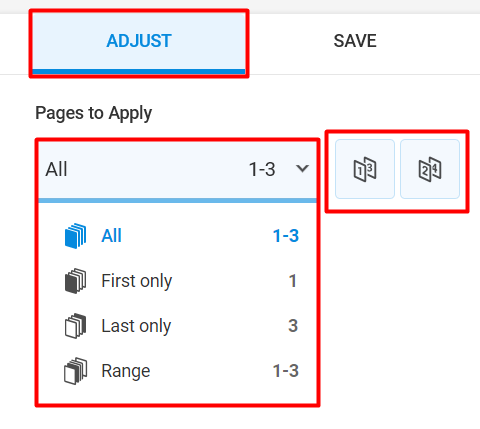Click the first-page icon next to First only
This screenshot has height=429, width=480.
[75, 281]
